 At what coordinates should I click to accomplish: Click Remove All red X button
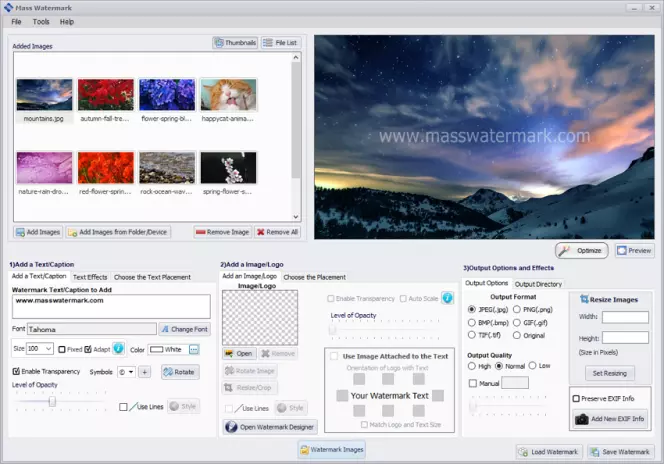(x=277, y=232)
